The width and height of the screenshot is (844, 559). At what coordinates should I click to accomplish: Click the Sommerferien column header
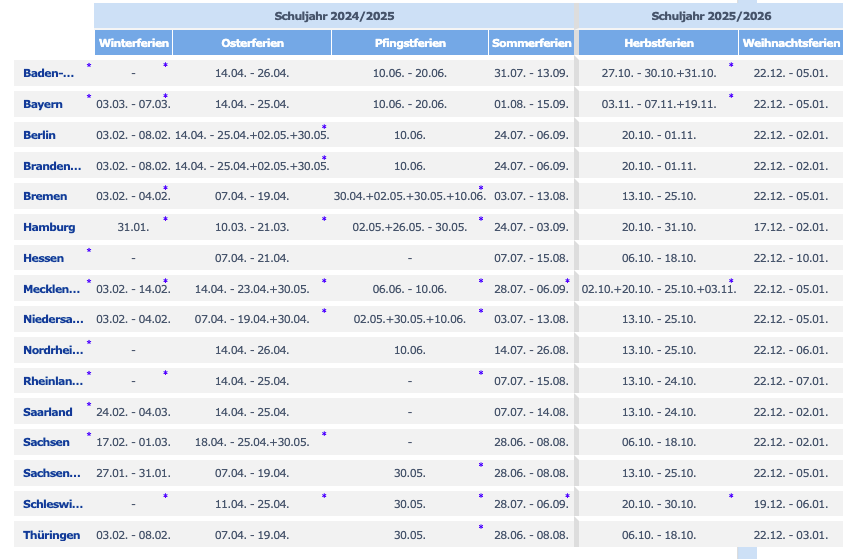click(x=531, y=43)
